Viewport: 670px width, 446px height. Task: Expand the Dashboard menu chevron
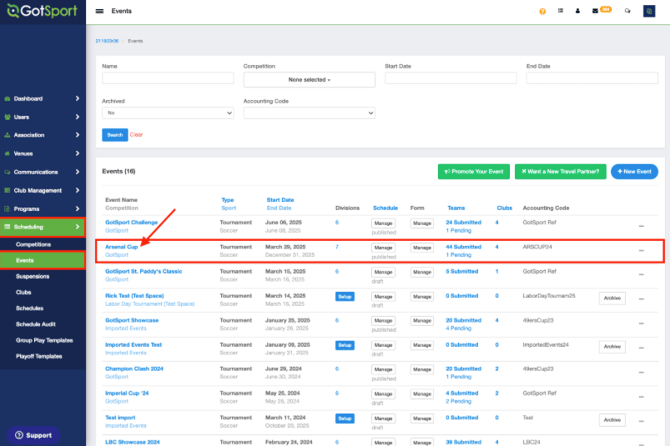click(77, 99)
